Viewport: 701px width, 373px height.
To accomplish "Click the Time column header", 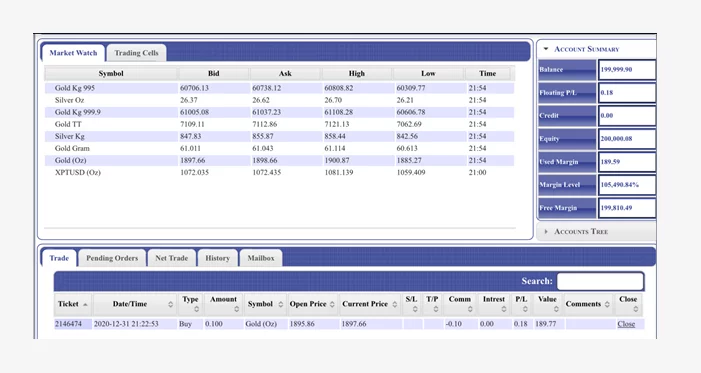I will coord(487,73).
